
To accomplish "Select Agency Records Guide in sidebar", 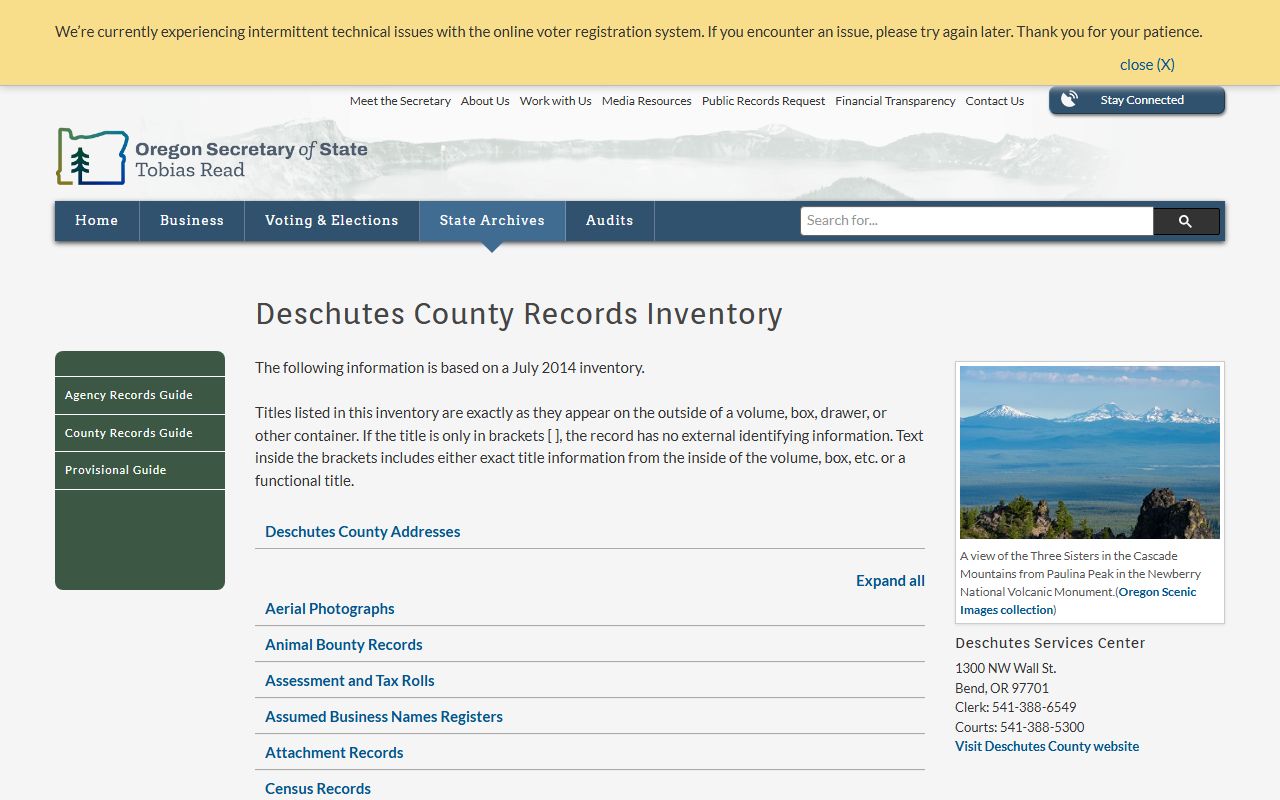I will [140, 395].
